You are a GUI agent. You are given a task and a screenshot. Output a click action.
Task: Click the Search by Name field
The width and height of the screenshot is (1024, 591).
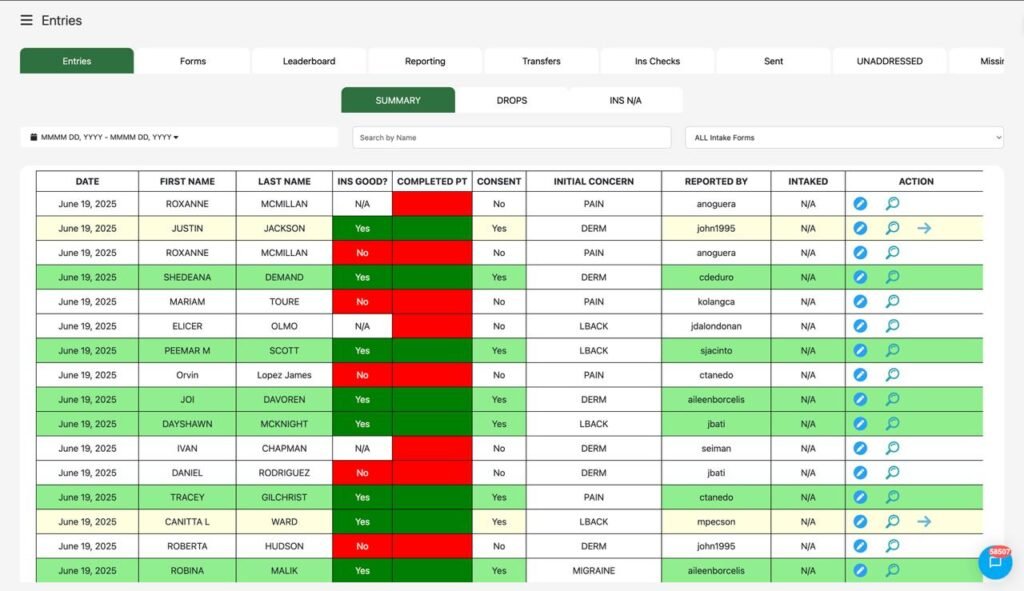[511, 137]
